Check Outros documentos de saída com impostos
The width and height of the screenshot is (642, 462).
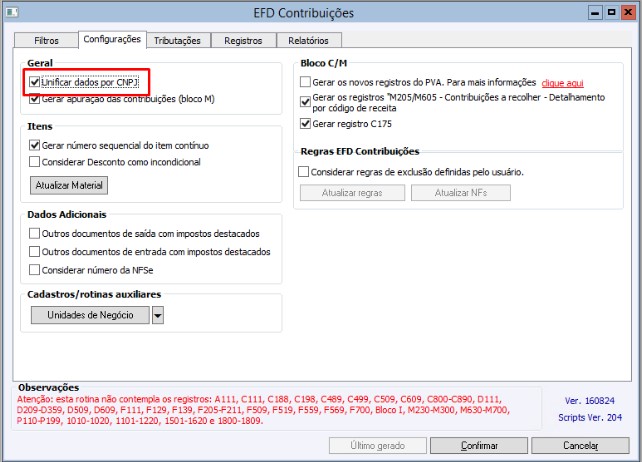pyautogui.click(x=34, y=233)
